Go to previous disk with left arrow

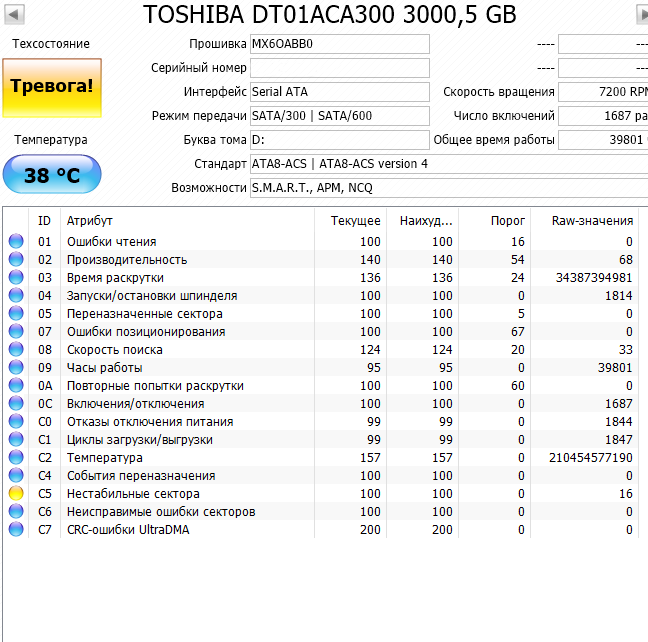tap(14, 14)
